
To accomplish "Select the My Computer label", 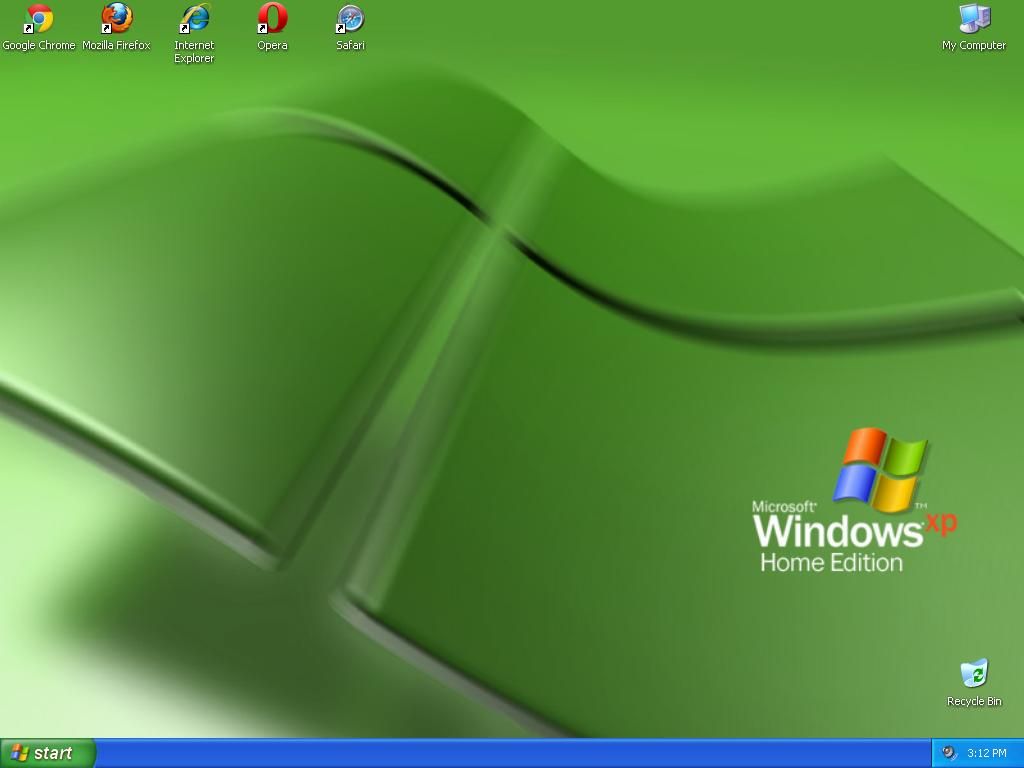I will pyautogui.click(x=972, y=45).
